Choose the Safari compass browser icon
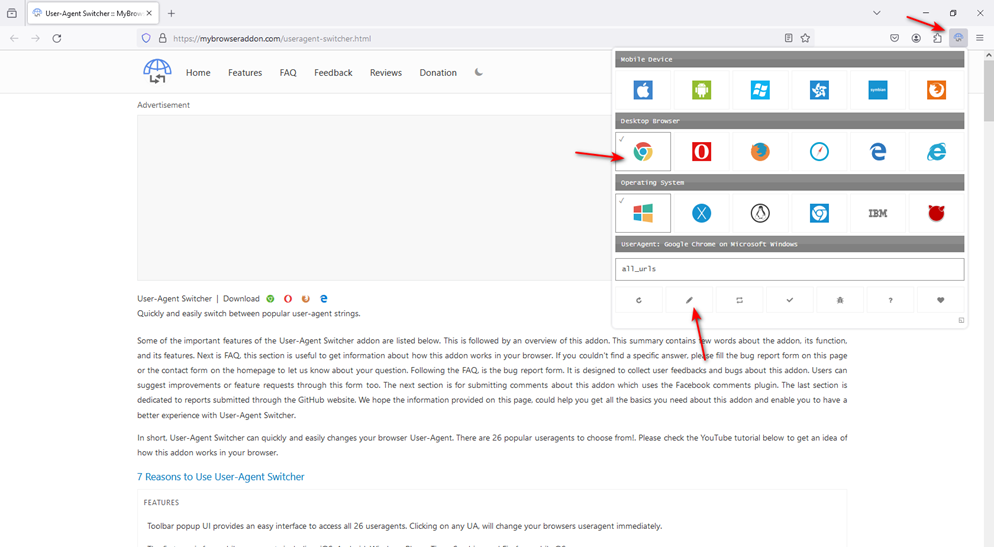 819,151
